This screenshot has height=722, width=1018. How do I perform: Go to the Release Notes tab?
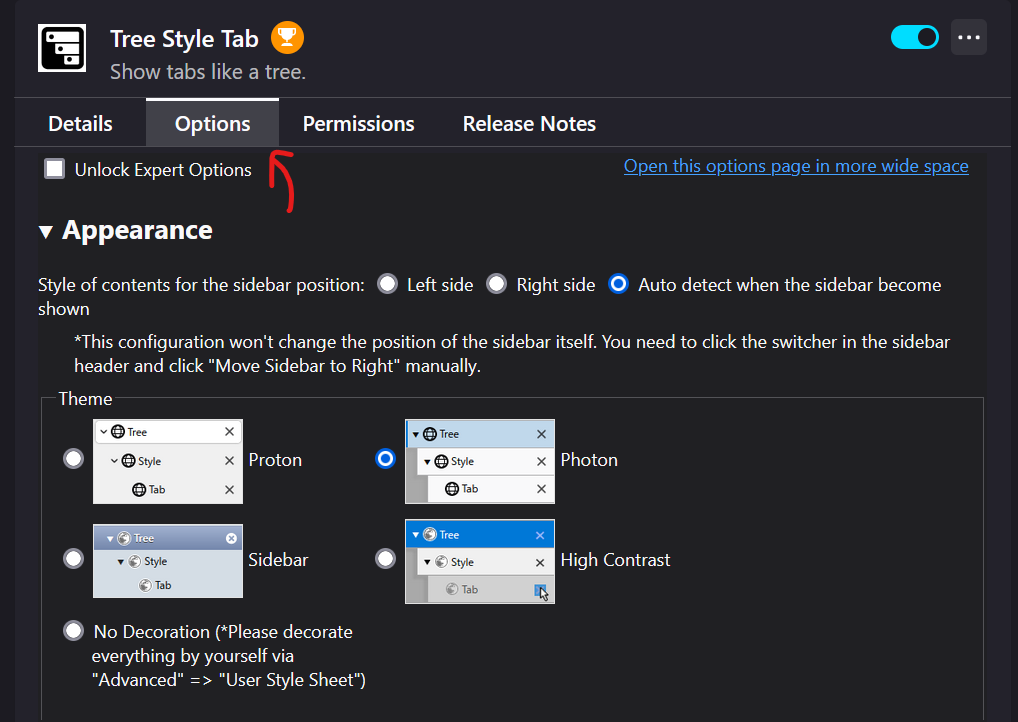tap(529, 124)
